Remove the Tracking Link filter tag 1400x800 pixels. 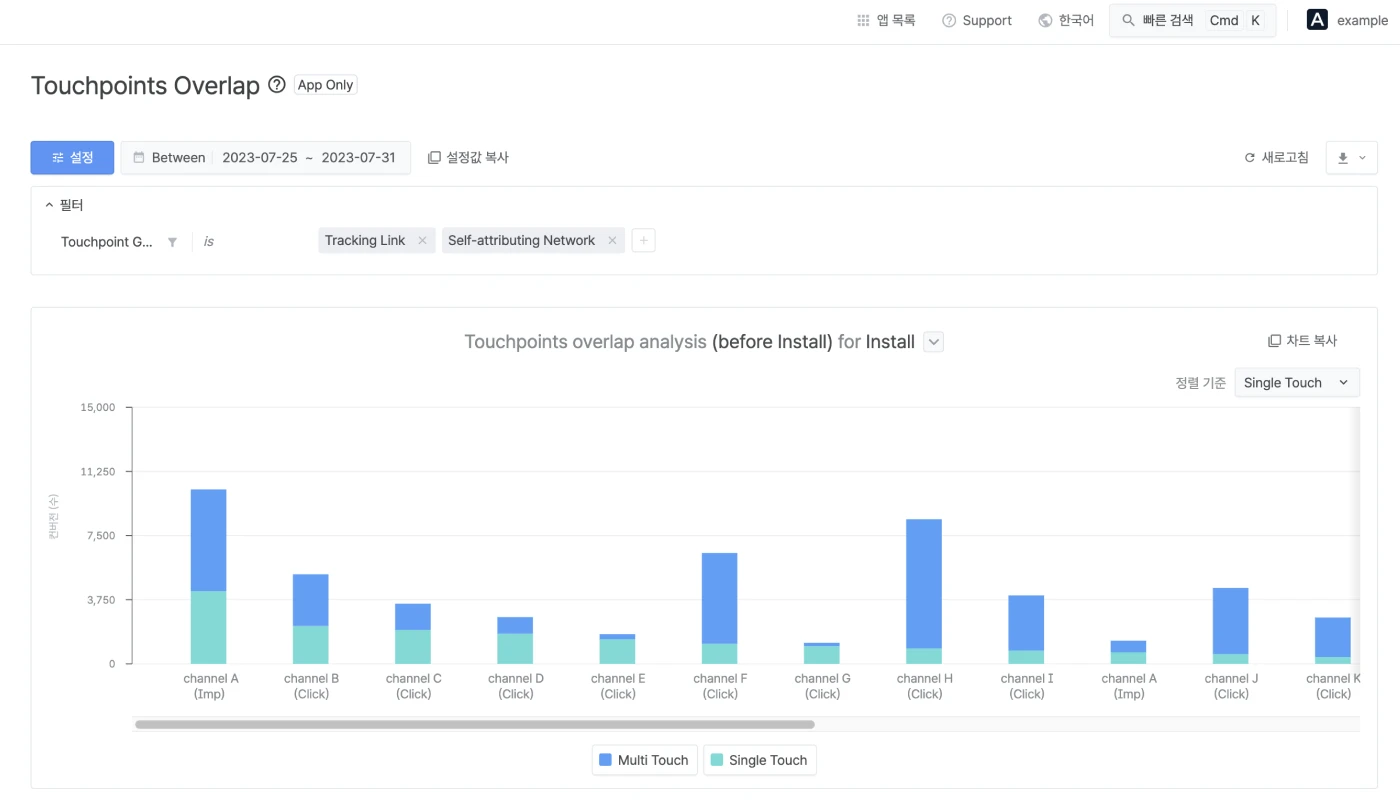click(x=422, y=241)
